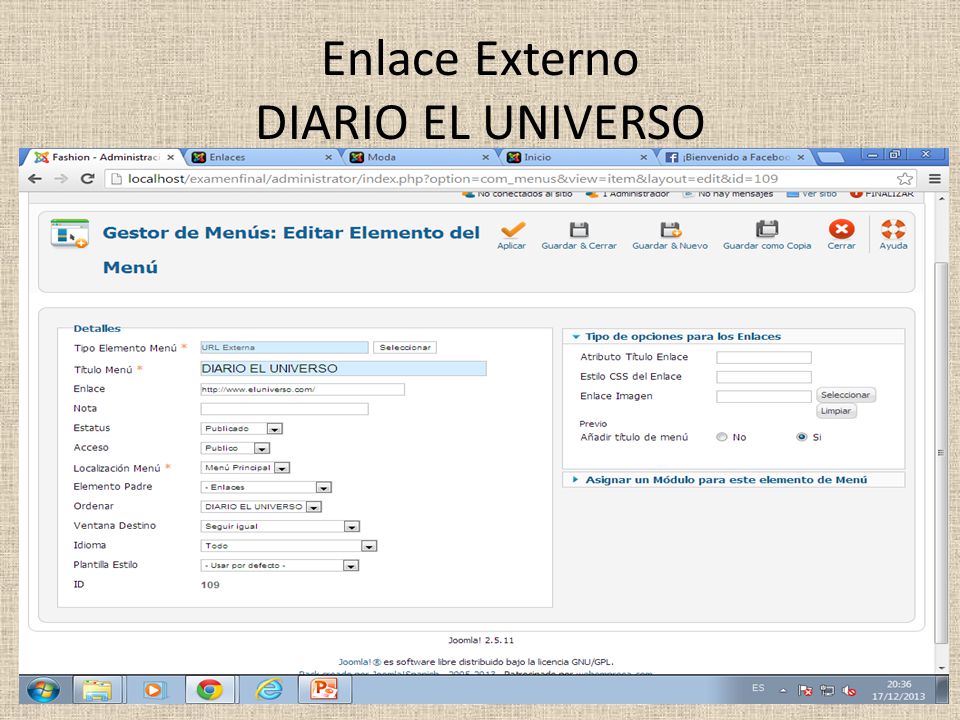The height and width of the screenshot is (720, 960).
Task: Open Internet Explorer from the taskbar
Action: 269,690
